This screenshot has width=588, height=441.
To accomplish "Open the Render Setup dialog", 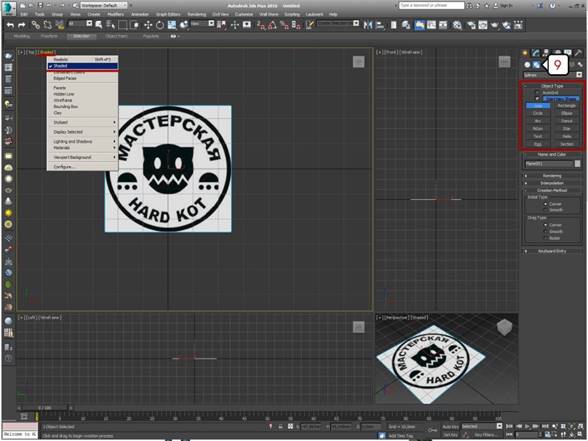I will pyautogui.click(x=471, y=25).
